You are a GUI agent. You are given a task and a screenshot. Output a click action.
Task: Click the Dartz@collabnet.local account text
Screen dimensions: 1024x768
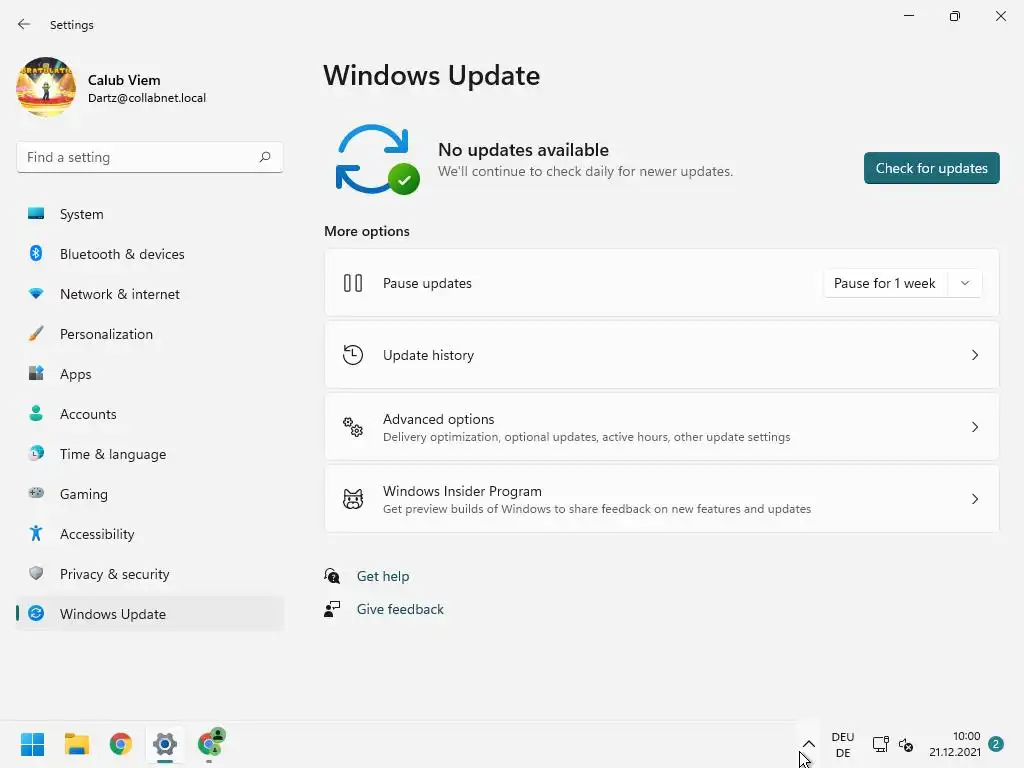point(147,98)
